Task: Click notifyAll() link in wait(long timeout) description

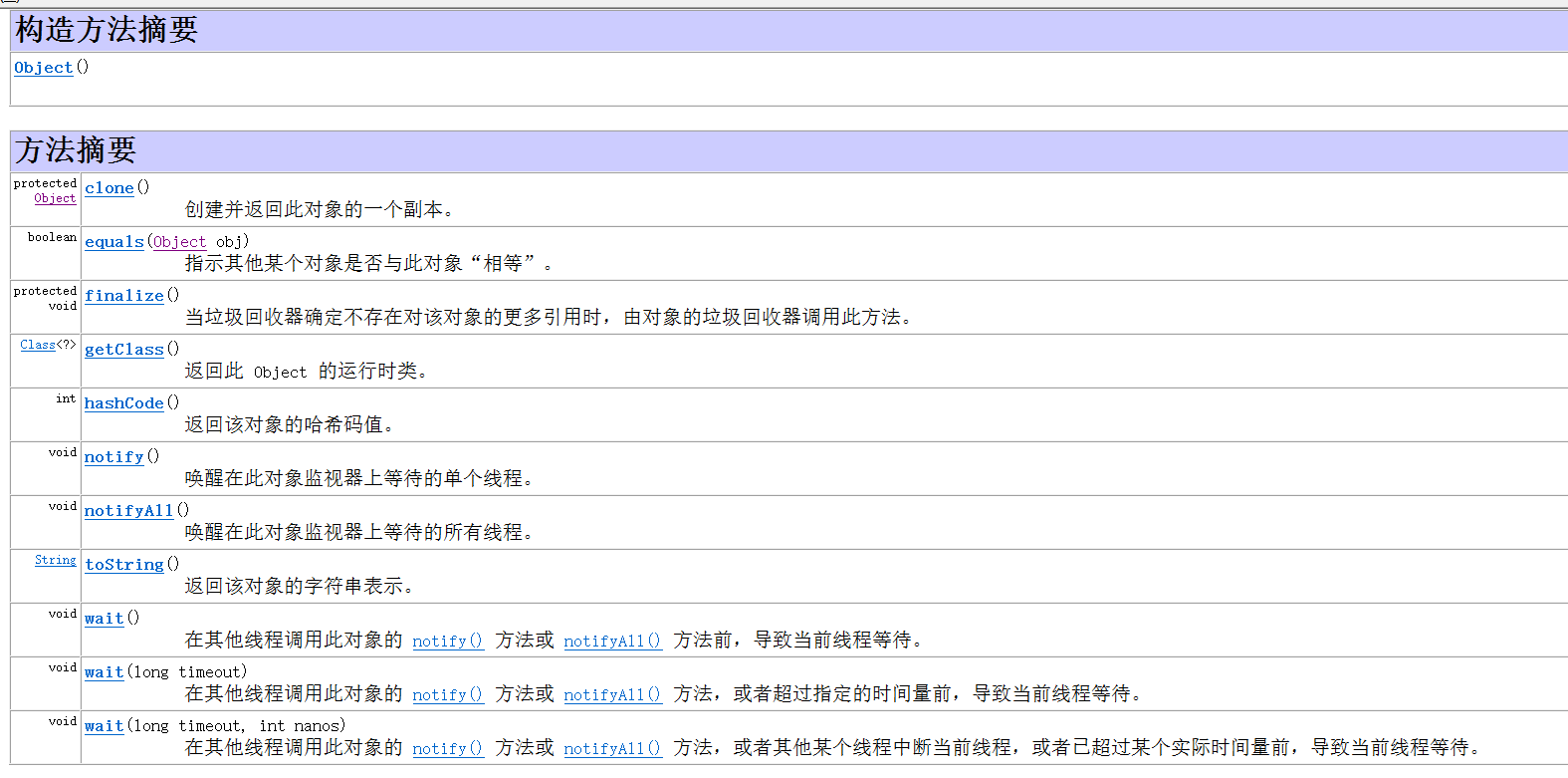Action: (x=612, y=695)
